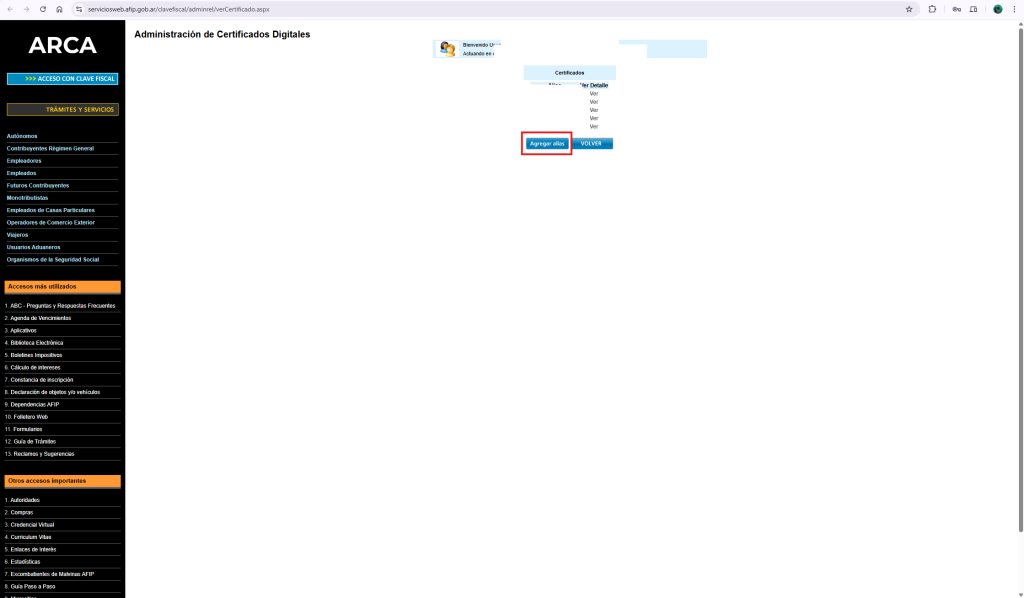Open Agenda de Vencimientos link
Viewport: 1024px width, 598px height.
(x=40, y=318)
